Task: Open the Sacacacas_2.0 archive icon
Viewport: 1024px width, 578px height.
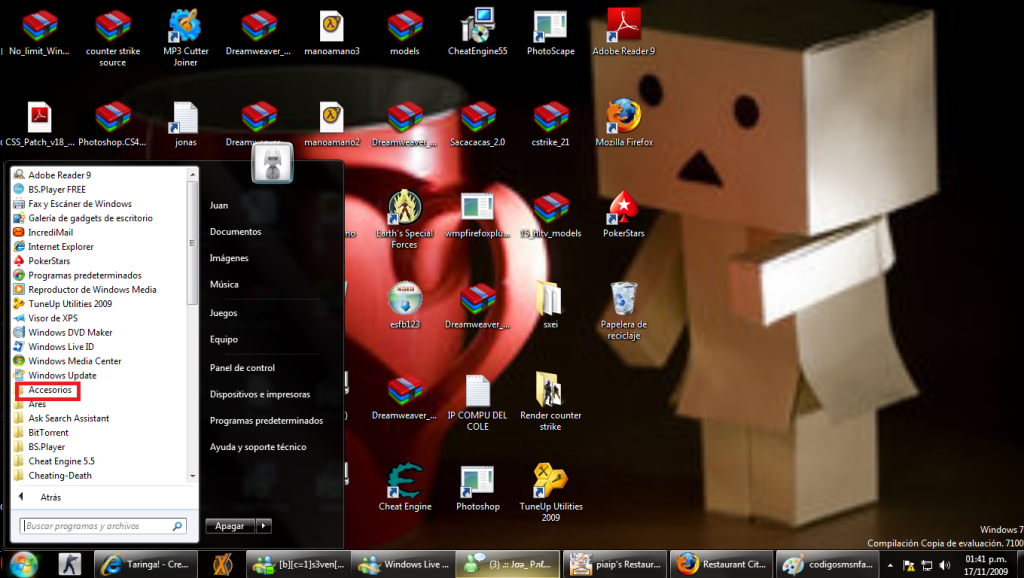Action: 477,123
